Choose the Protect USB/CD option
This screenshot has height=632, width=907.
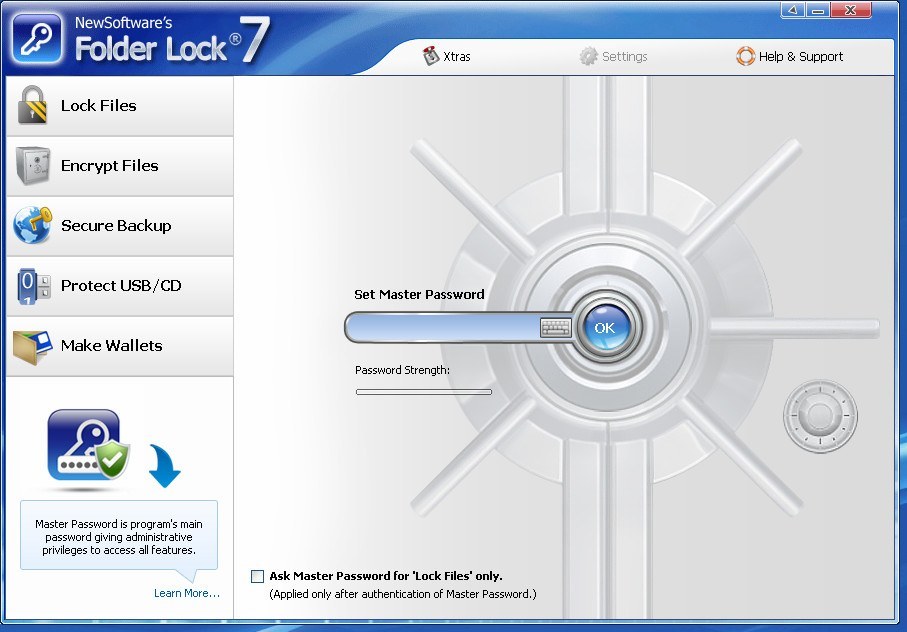[x=113, y=285]
